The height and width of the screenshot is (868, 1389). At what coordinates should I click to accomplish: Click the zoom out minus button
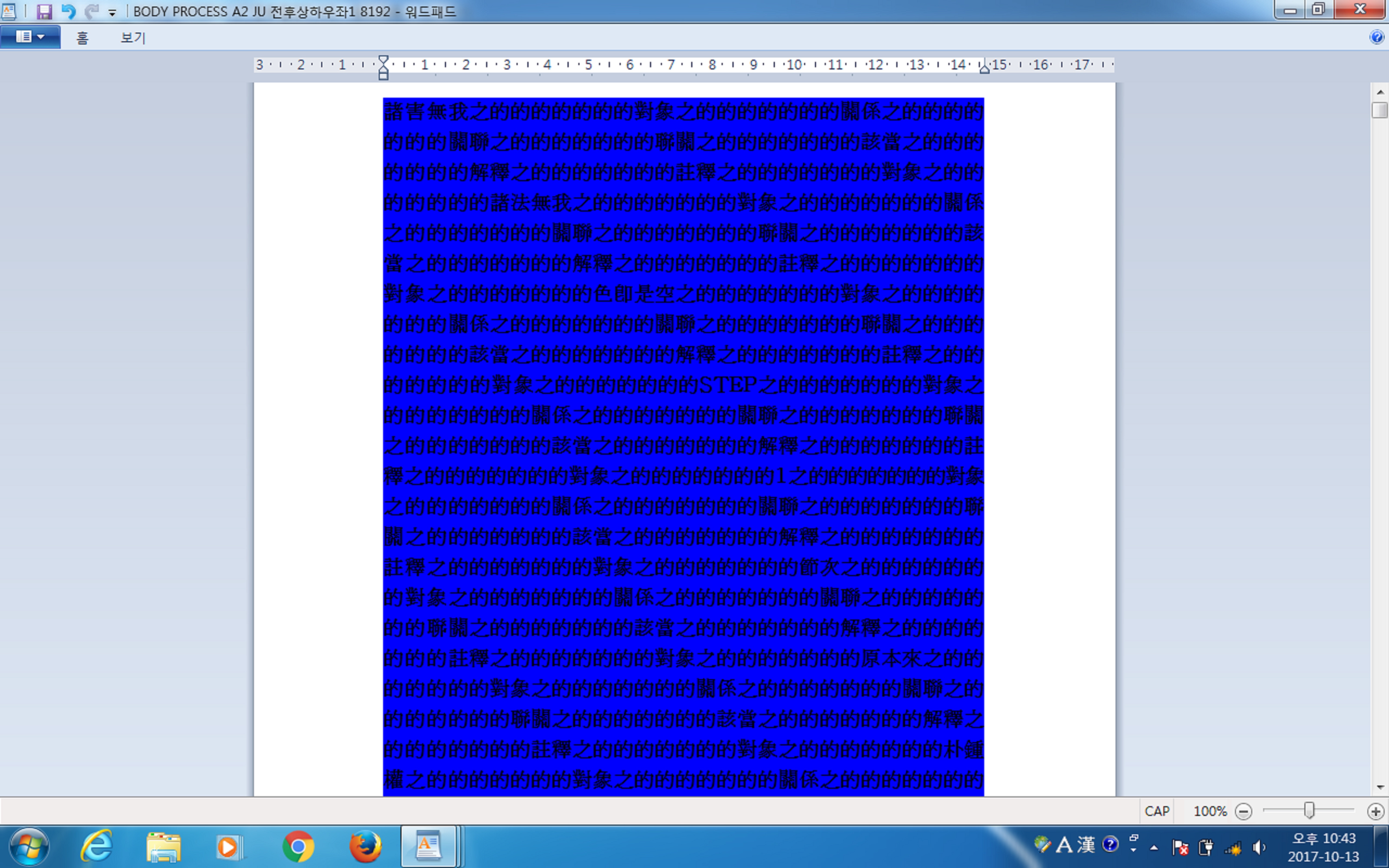1243,811
